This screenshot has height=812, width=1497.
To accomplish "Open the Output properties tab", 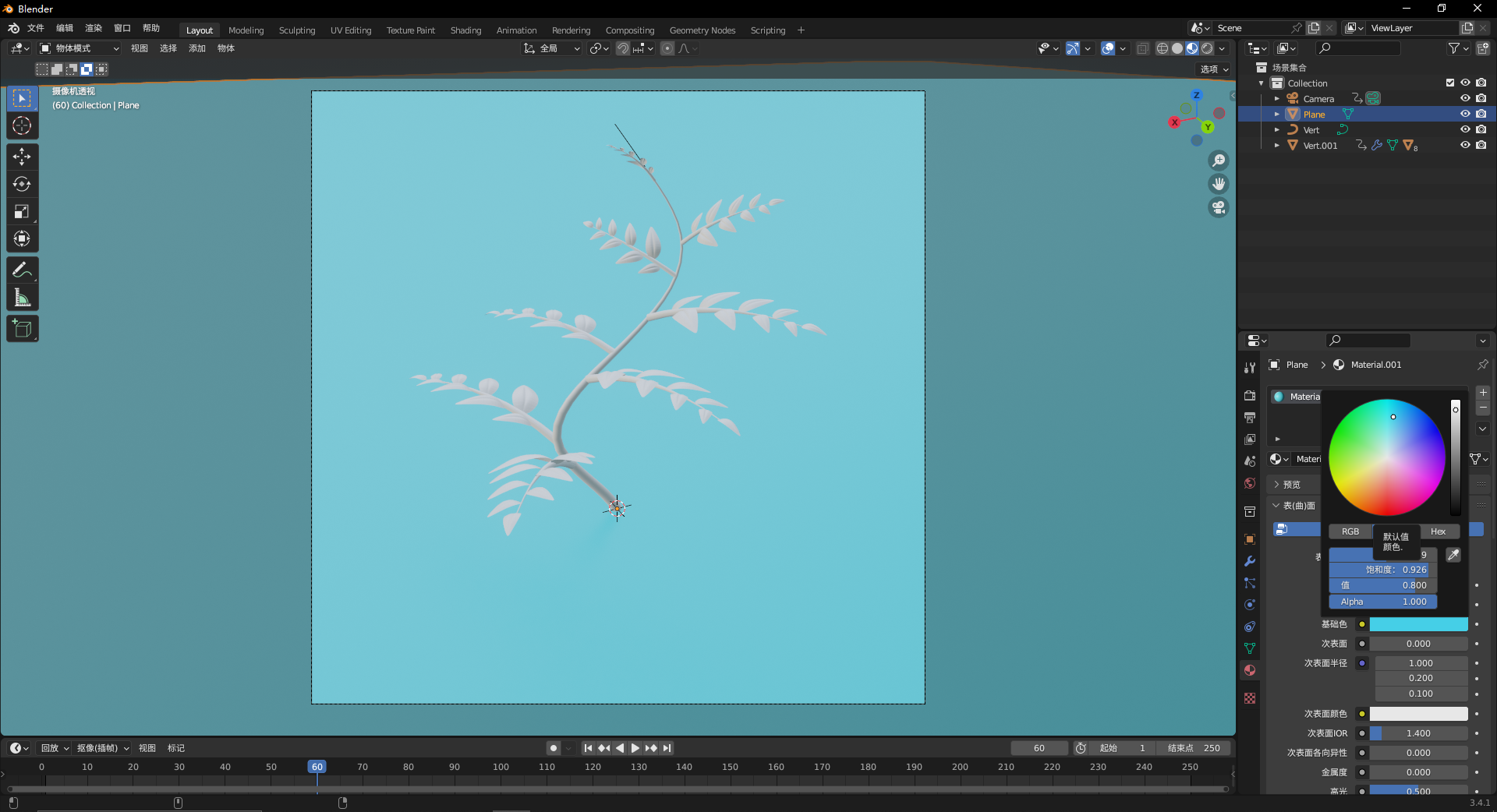I will click(x=1250, y=418).
